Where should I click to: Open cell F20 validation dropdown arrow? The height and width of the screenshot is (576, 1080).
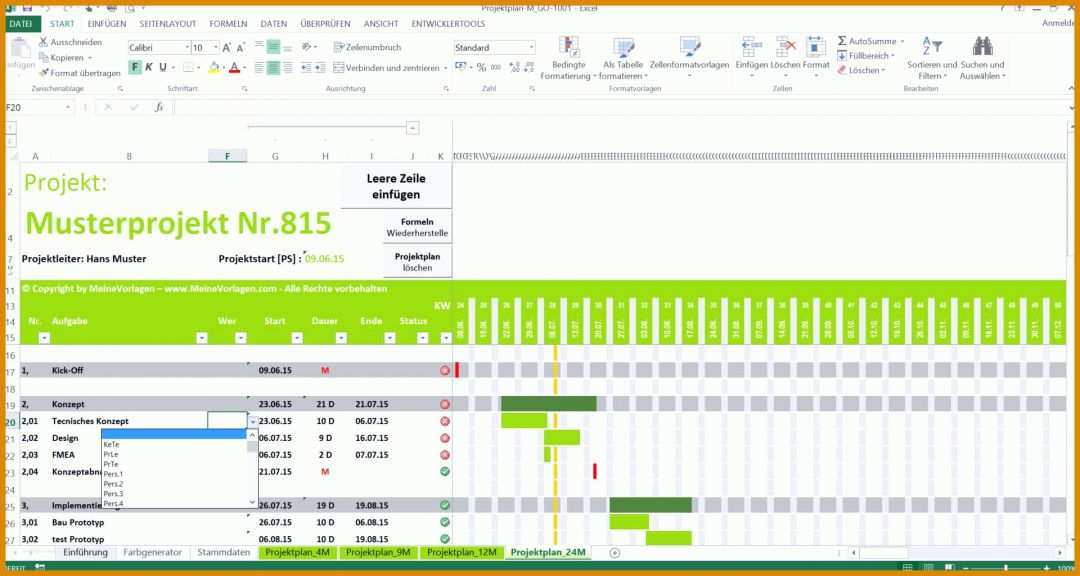[x=253, y=421]
